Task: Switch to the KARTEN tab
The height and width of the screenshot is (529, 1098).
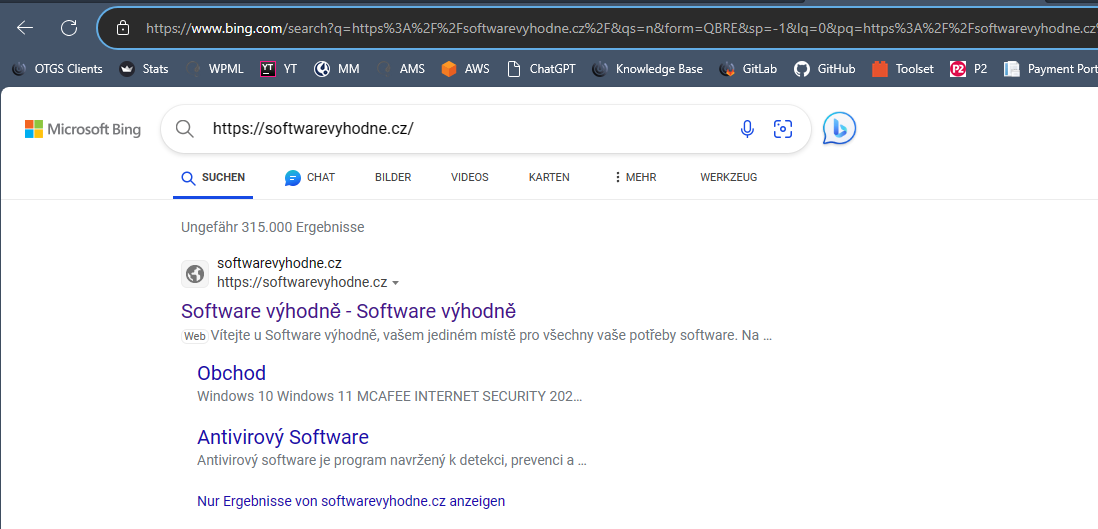Action: tap(549, 177)
